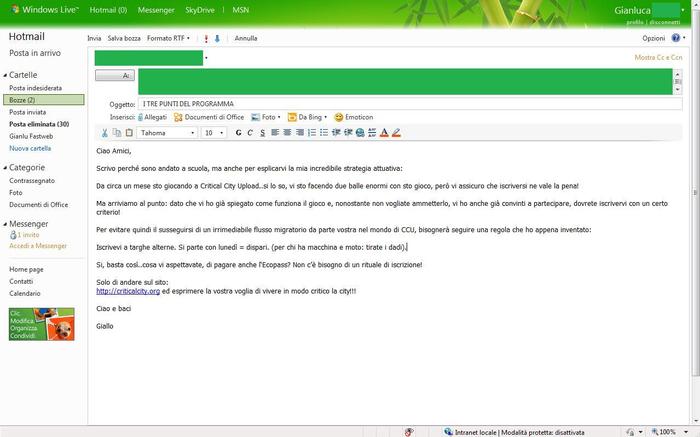Image resolution: width=700 pixels, height=437 pixels.
Task: Open Posta inviata folder
Action: (x=28, y=112)
